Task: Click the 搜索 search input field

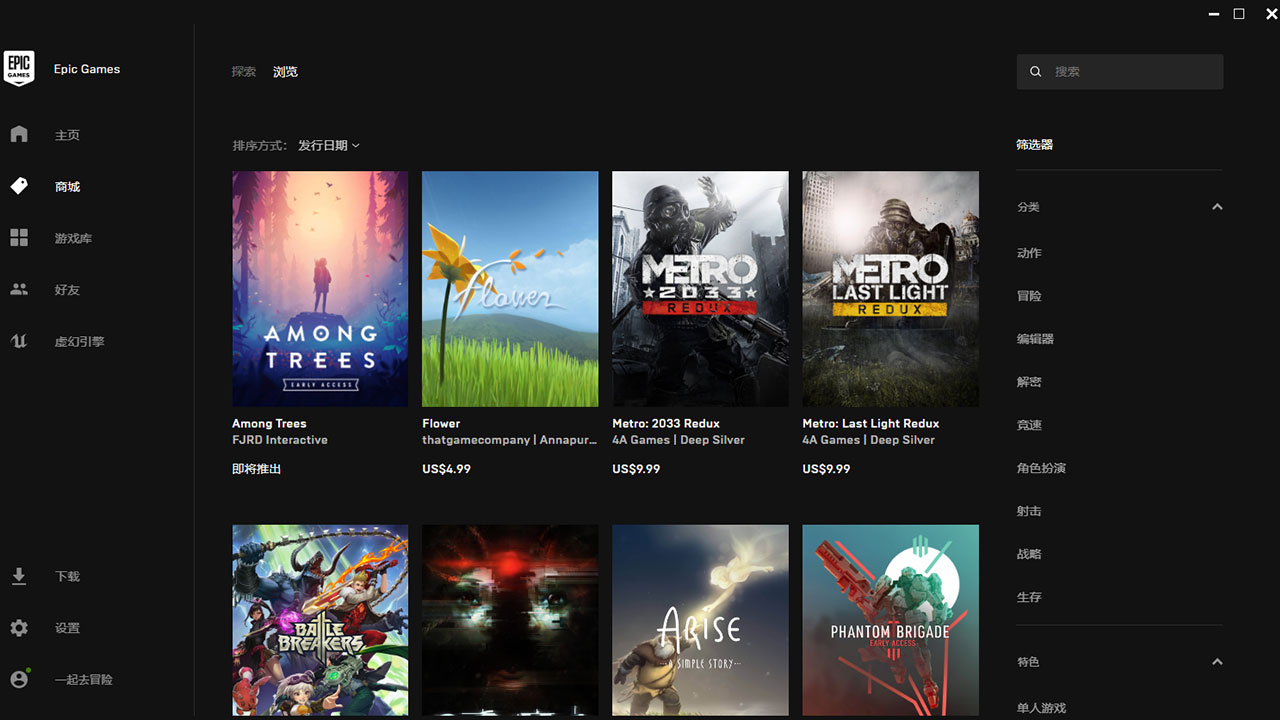Action: click(x=1130, y=72)
